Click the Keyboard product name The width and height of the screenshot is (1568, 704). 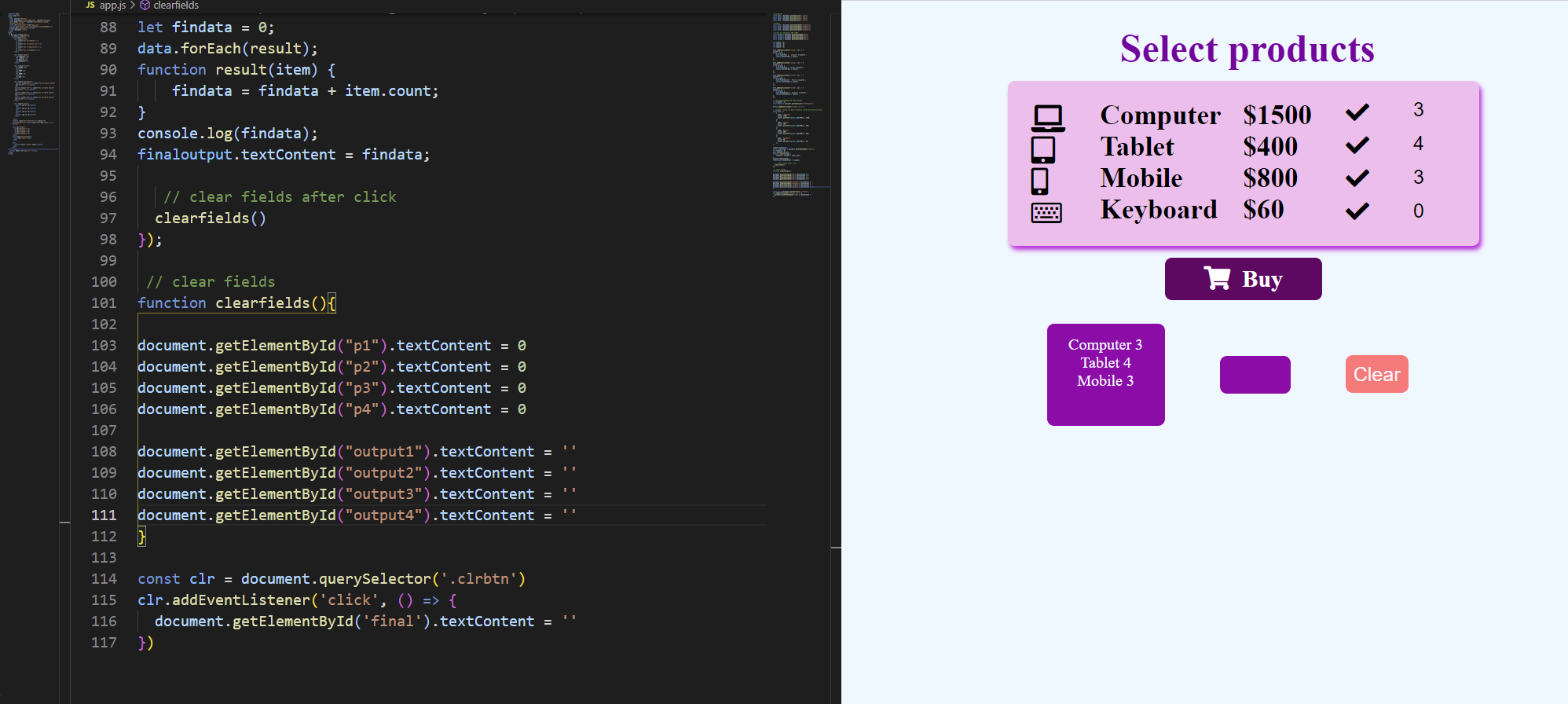point(1159,210)
